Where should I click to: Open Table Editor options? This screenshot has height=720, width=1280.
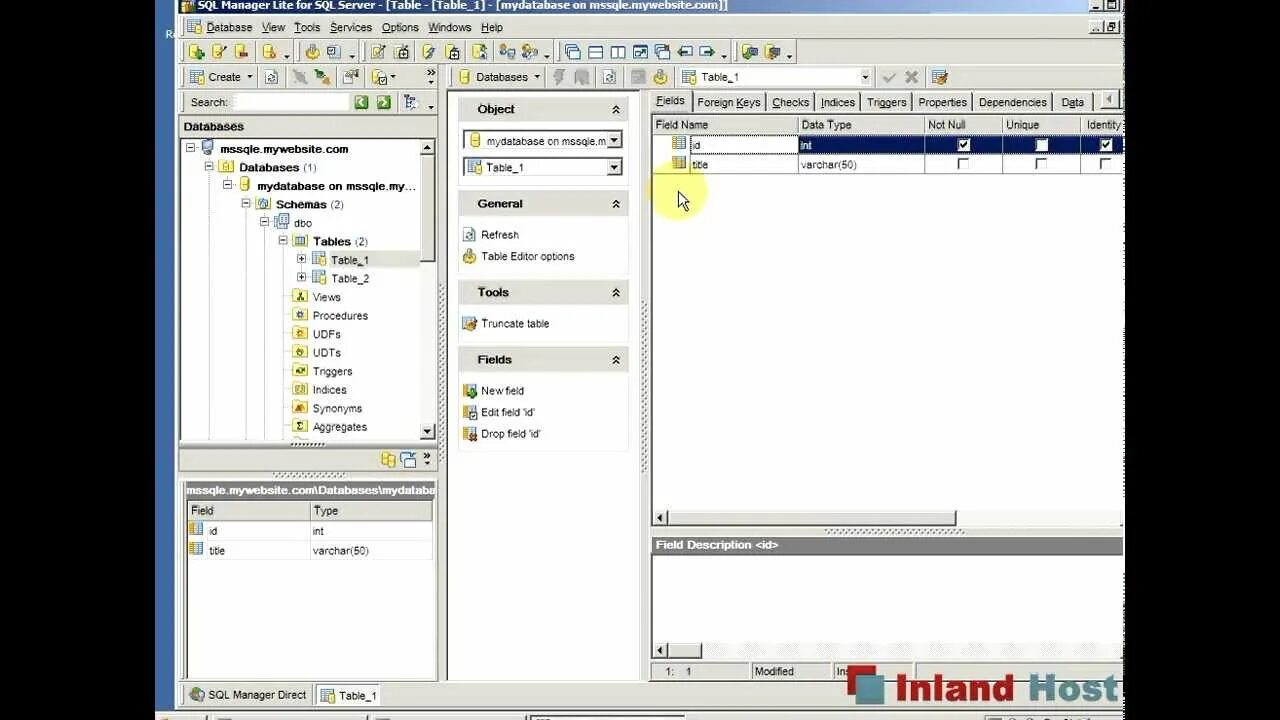coord(528,257)
